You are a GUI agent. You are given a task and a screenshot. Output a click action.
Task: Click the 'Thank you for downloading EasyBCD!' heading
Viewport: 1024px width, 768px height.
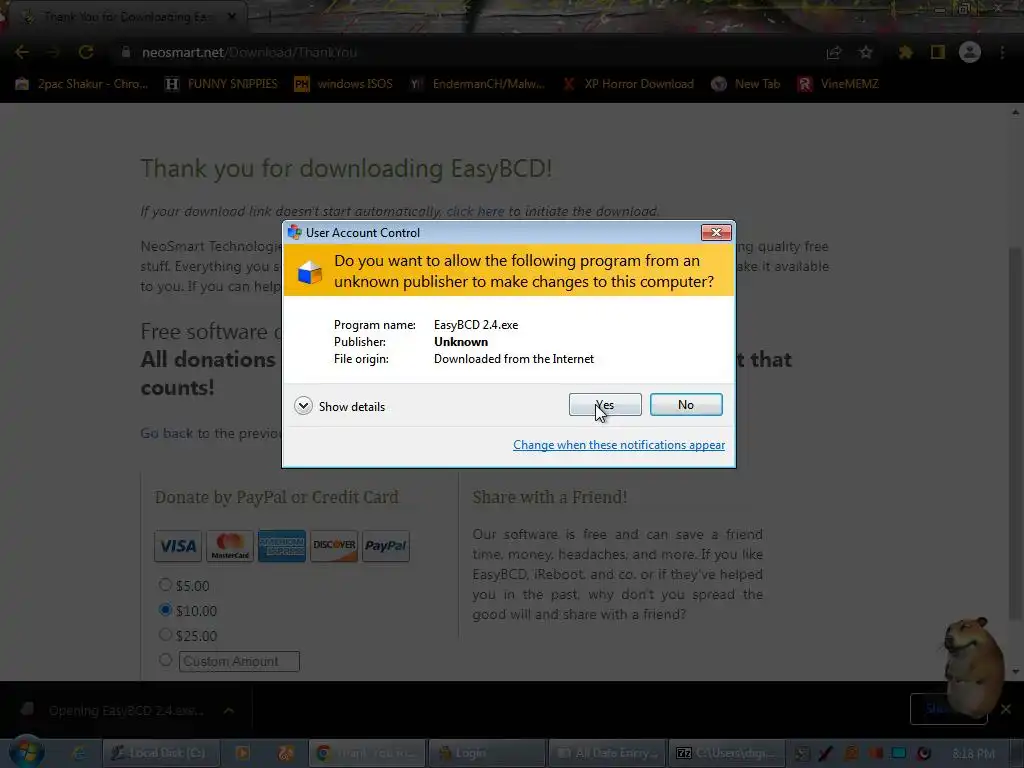346,168
